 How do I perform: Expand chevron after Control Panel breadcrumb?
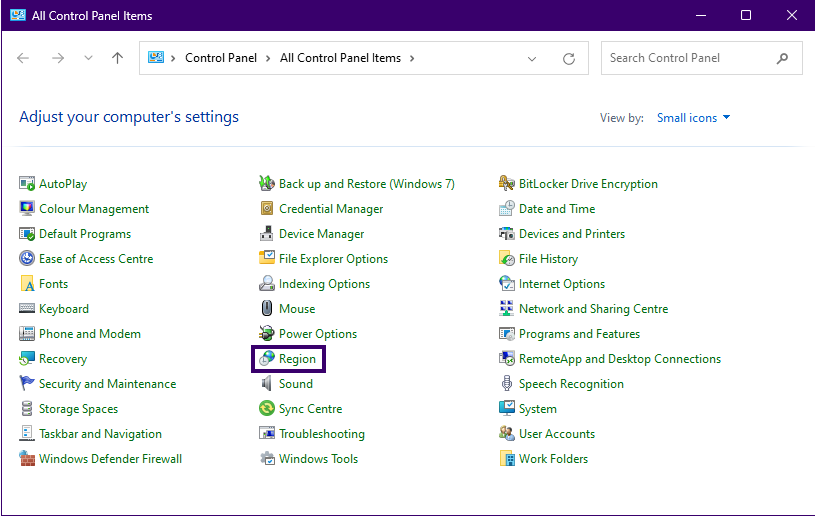pyautogui.click(x=268, y=58)
